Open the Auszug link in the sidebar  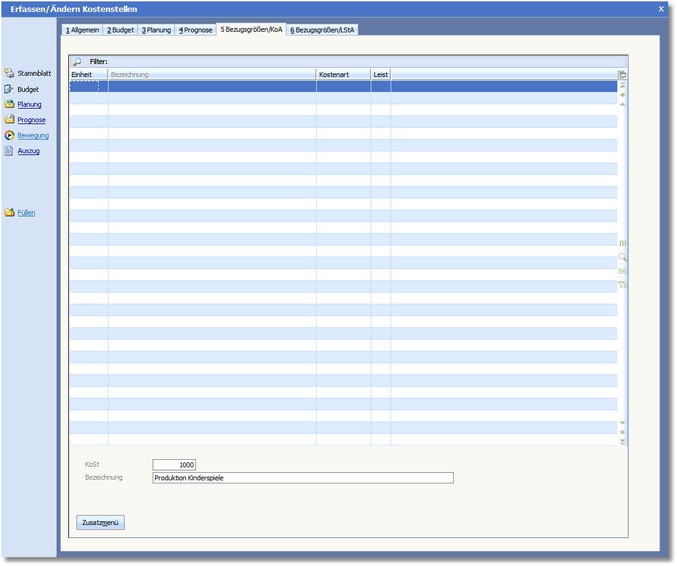(28, 151)
